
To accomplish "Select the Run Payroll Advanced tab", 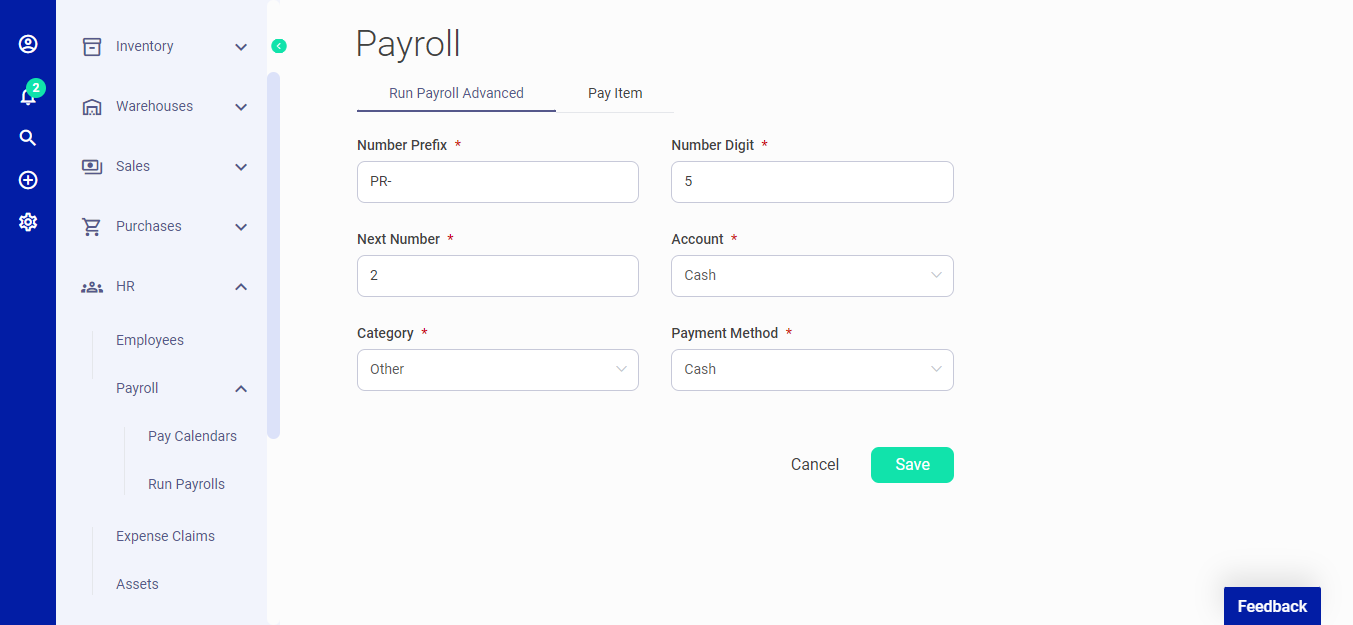I will pyautogui.click(x=456, y=93).
